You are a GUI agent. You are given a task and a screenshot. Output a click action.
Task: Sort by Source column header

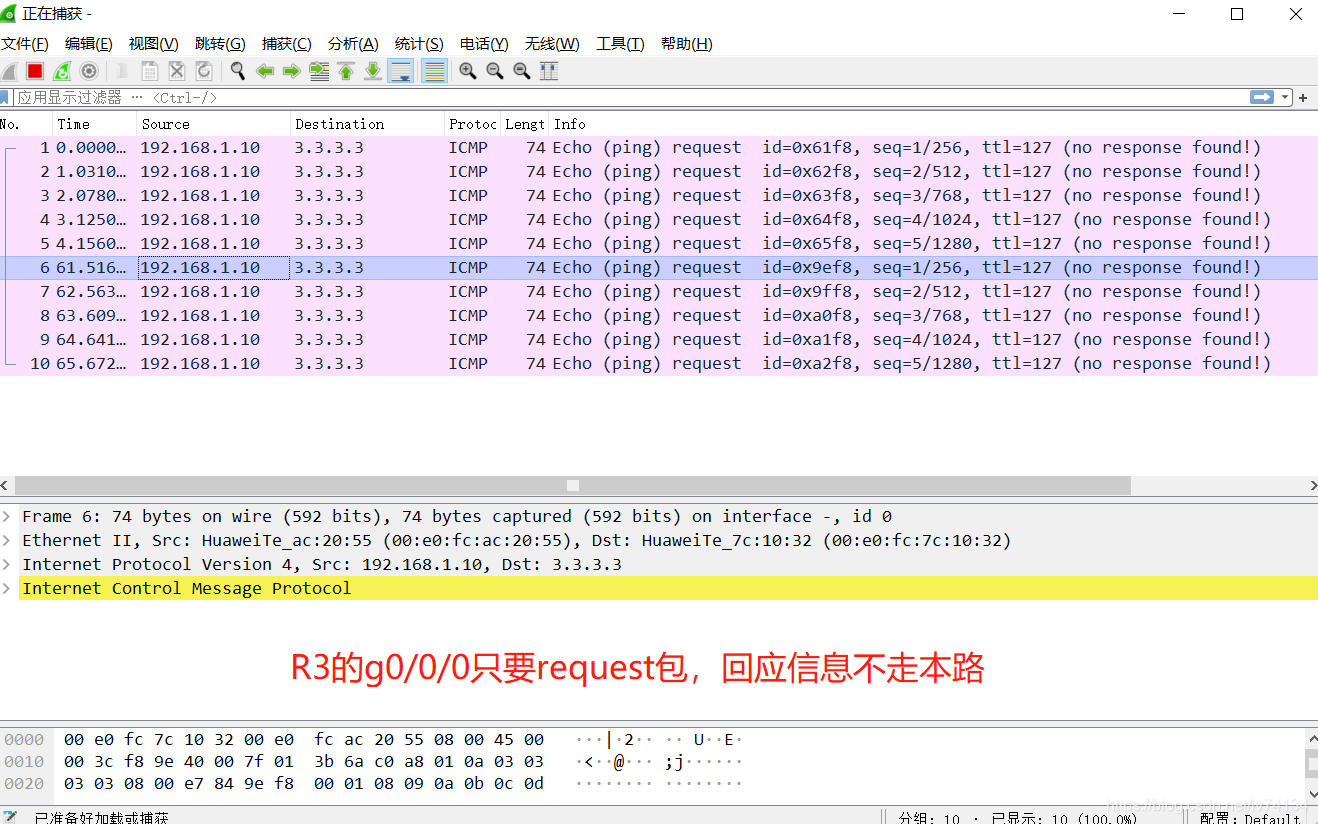pos(214,124)
